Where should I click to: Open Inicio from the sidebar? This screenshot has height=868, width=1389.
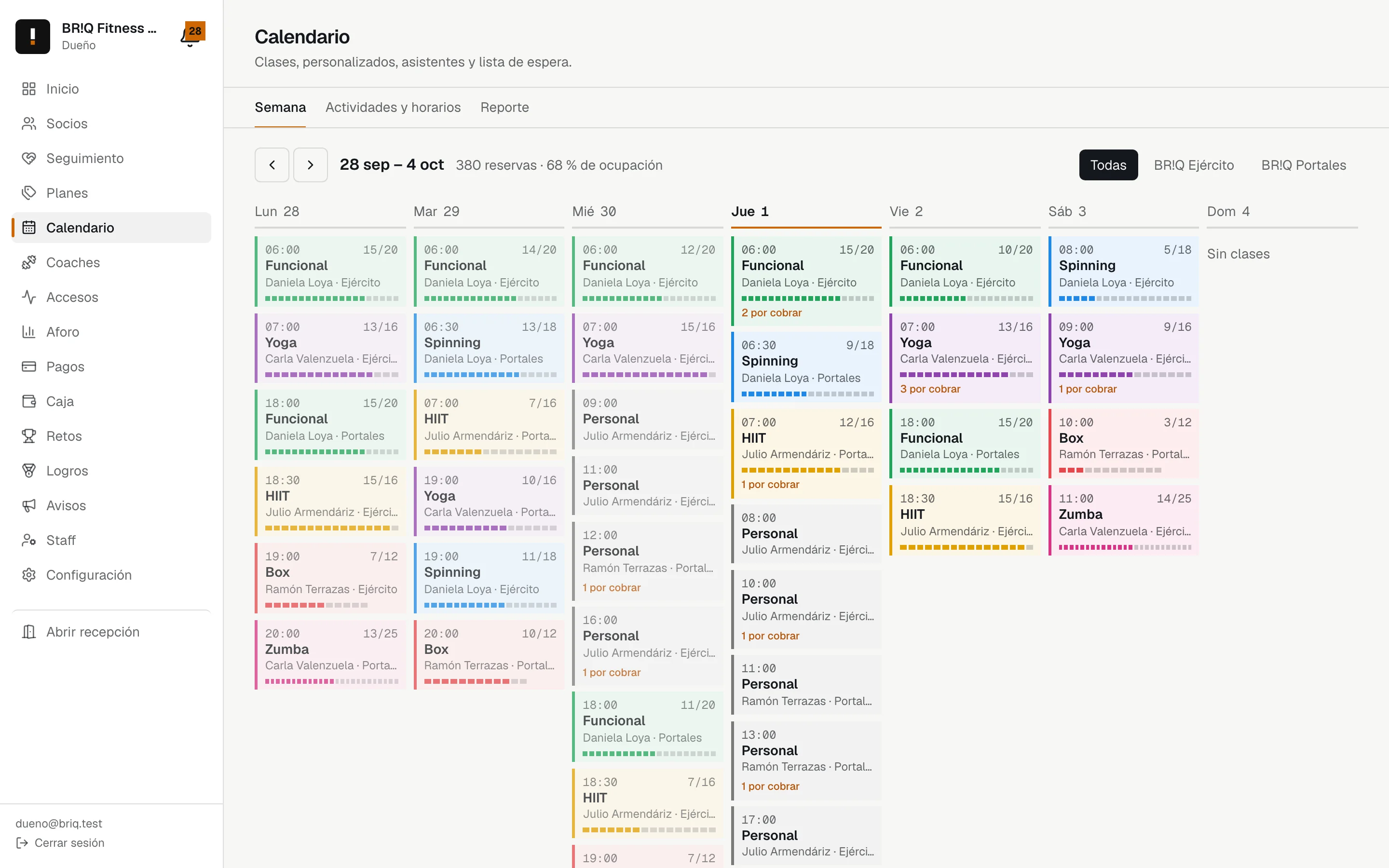(111, 89)
